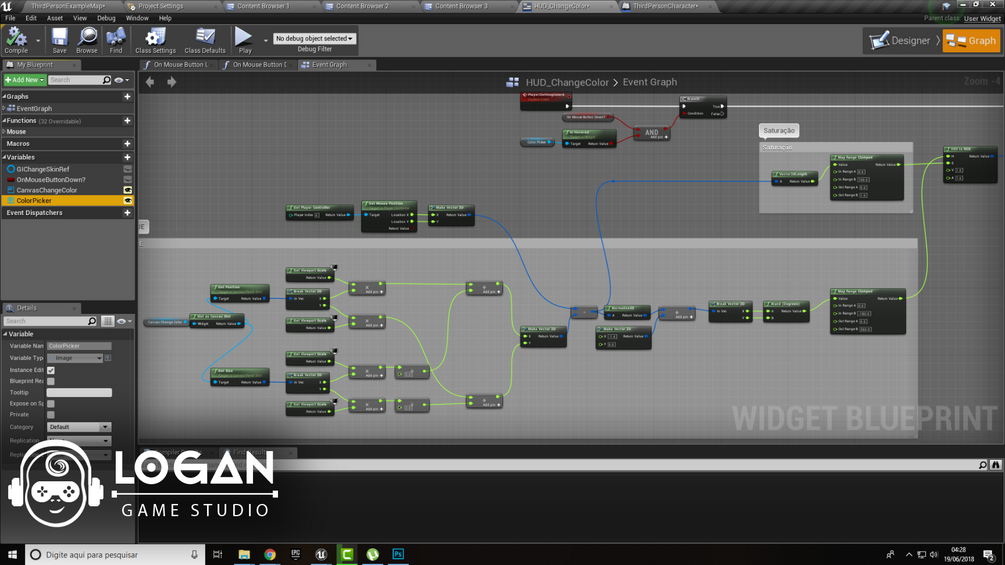
Task: Toggle Details property matrix view button
Action: [107, 321]
